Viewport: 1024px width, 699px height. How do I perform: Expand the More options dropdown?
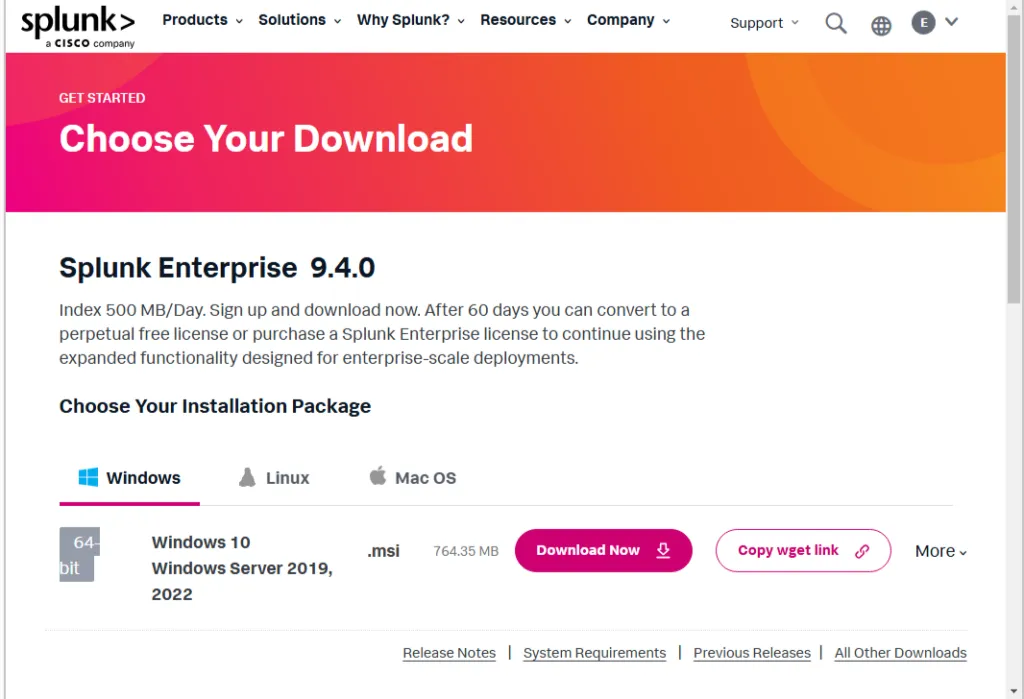(940, 551)
